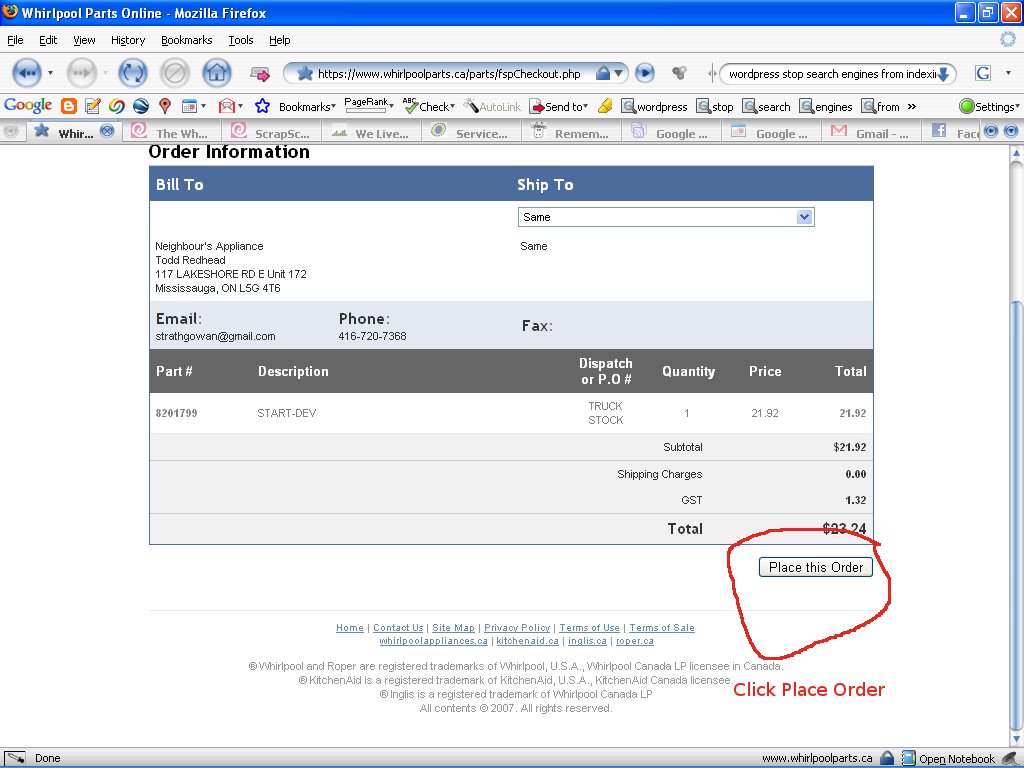Open the Help menu
Screen dimensions: 1024x768
280,40
